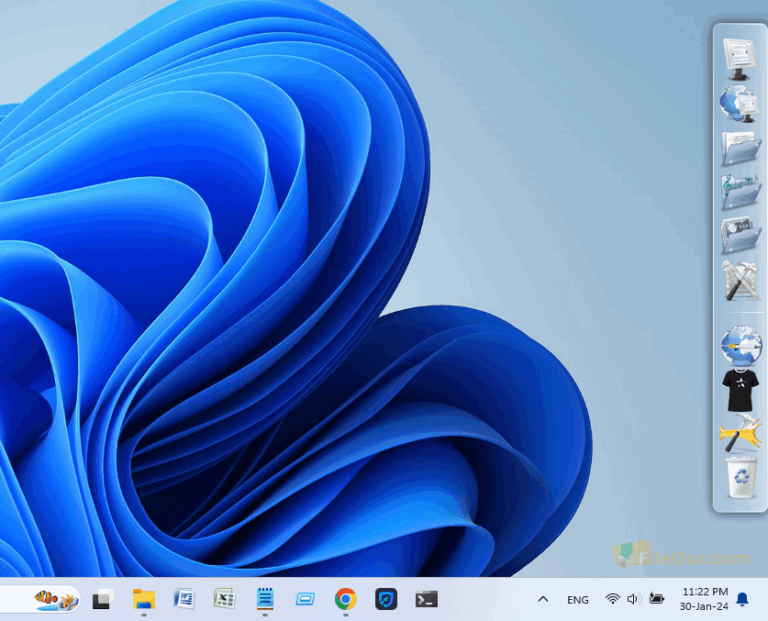The width and height of the screenshot is (768, 621).
Task: Click the network globe-with-monitor dock icon
Action: pyautogui.click(x=740, y=103)
